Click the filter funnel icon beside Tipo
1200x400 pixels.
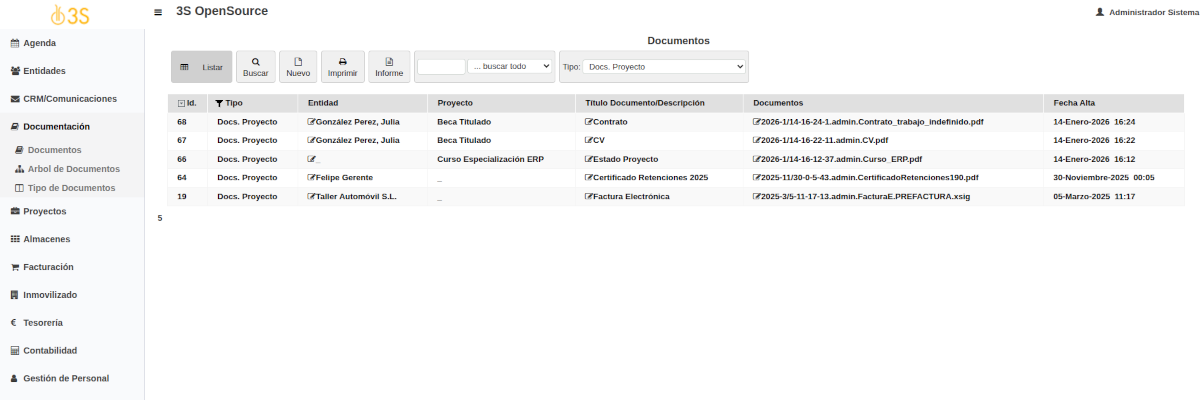[219, 103]
